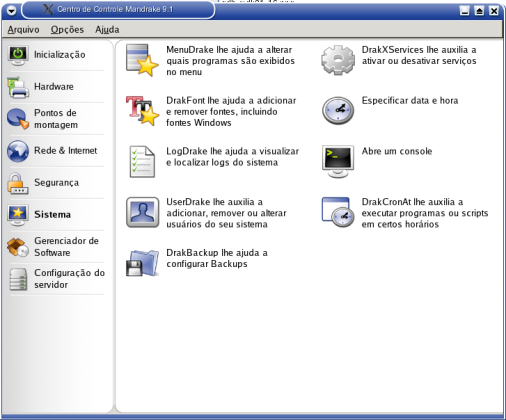506x420 pixels.
Task: Open the window menu arrow in title bar
Action: pyautogui.click(x=11, y=11)
